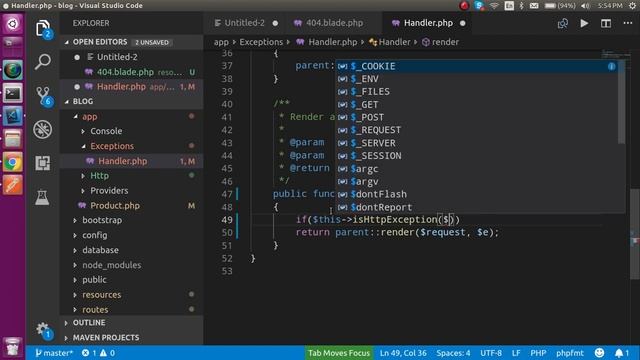Open the Explorer view in activity bar
The height and width of the screenshot is (360, 640).
[42, 28]
